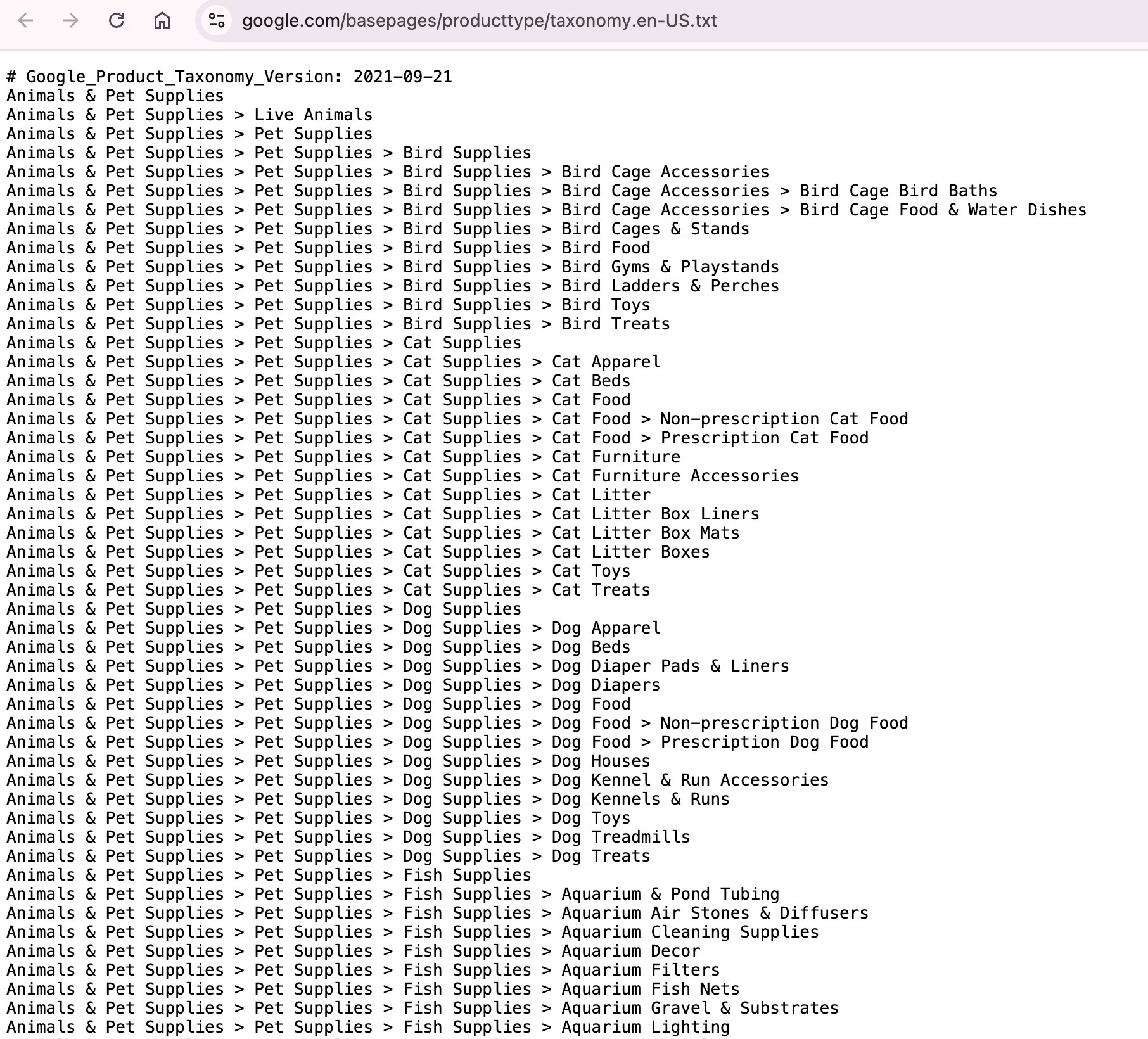Image resolution: width=1148 pixels, height=1039 pixels.
Task: Select the 'Dog Beds' line
Action: [x=319, y=647]
